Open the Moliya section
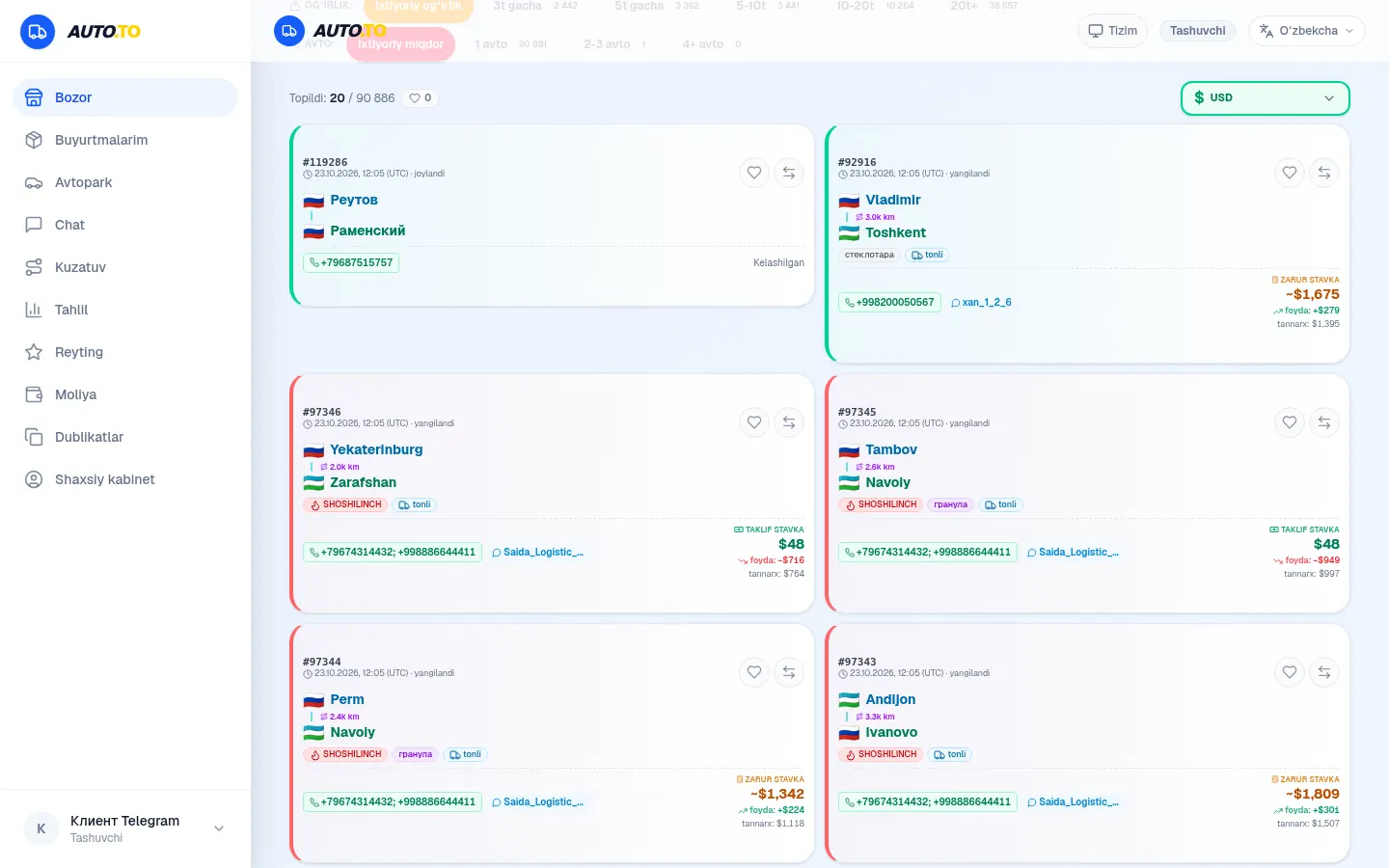This screenshot has width=1389, height=868. pyautogui.click(x=125, y=394)
